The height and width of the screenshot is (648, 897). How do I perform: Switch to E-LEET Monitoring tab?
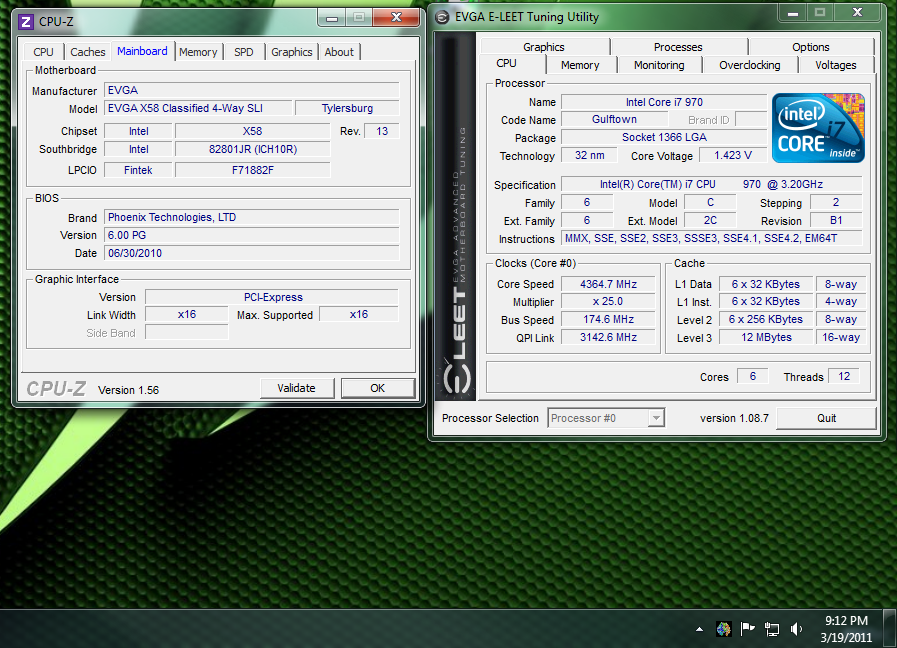tap(659, 65)
